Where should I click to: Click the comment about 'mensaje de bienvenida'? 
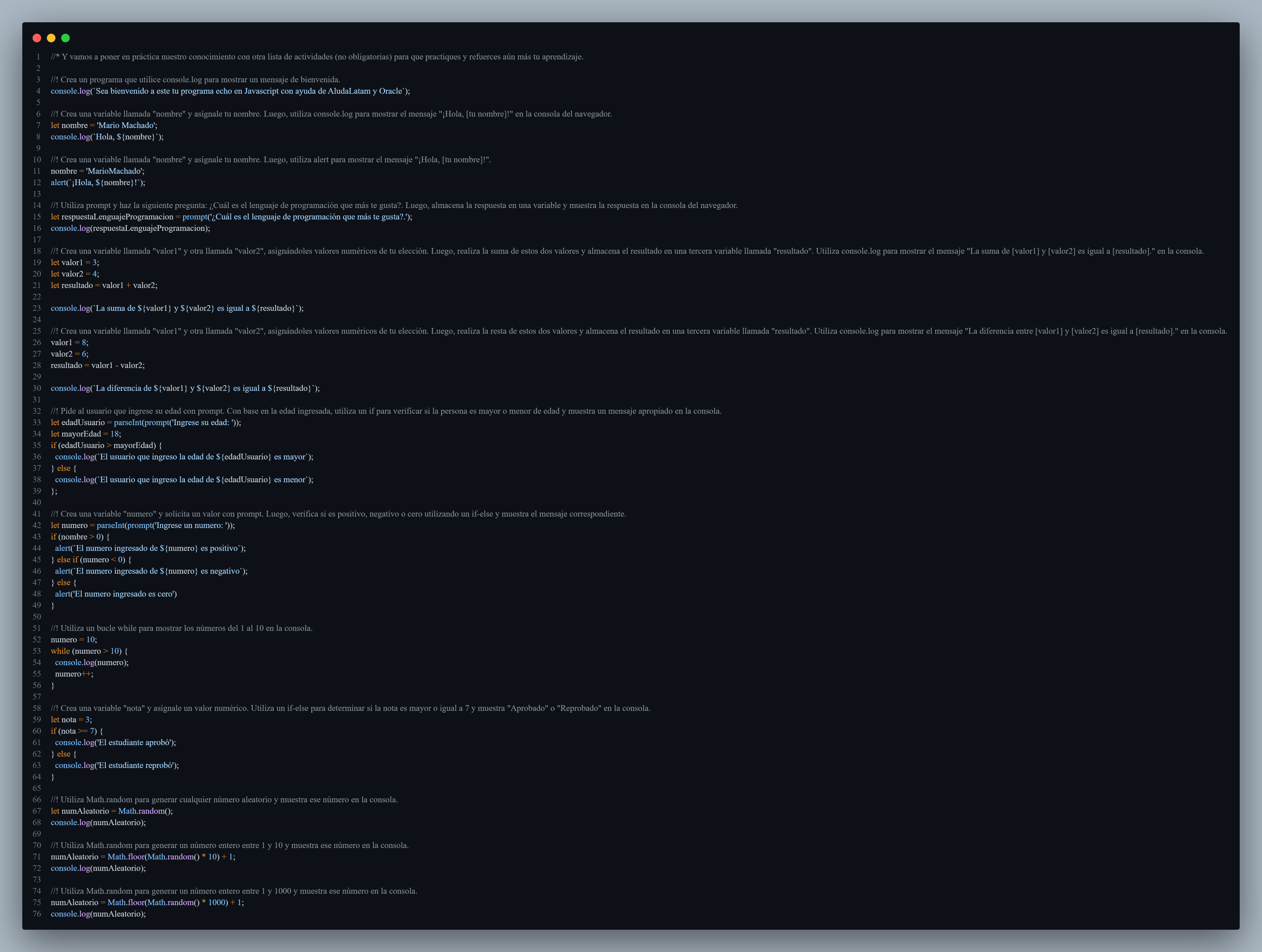point(196,80)
